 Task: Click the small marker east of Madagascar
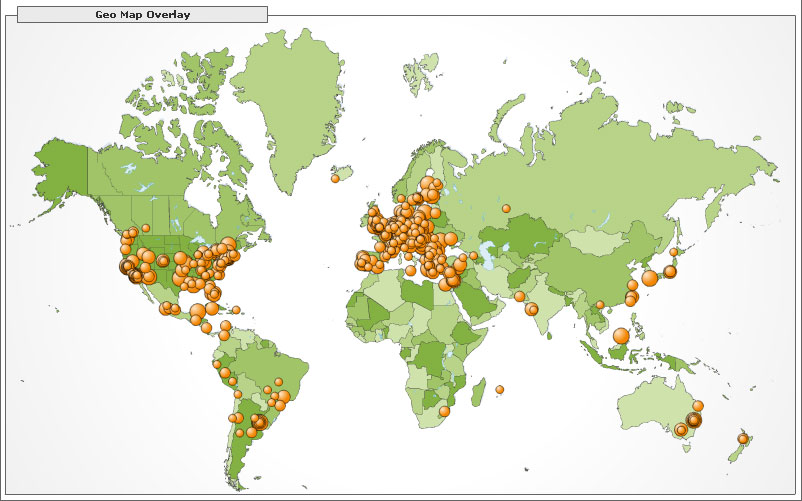click(499, 389)
